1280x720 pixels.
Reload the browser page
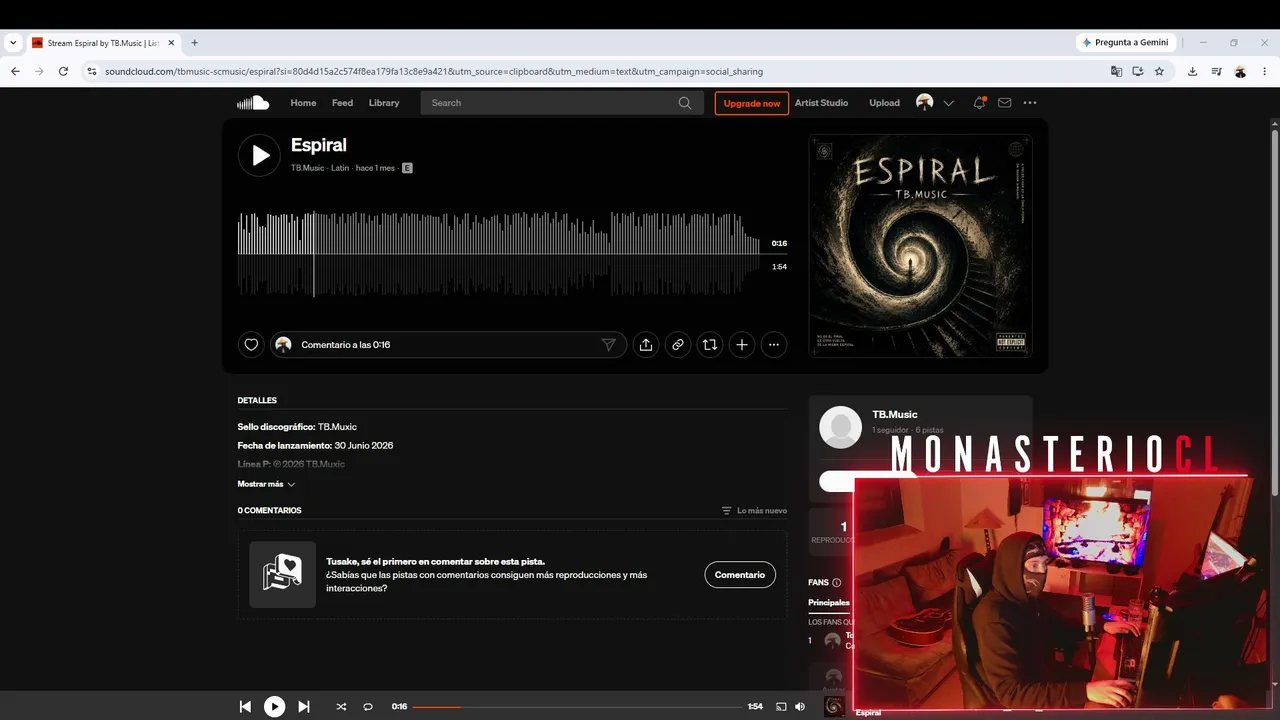click(63, 72)
